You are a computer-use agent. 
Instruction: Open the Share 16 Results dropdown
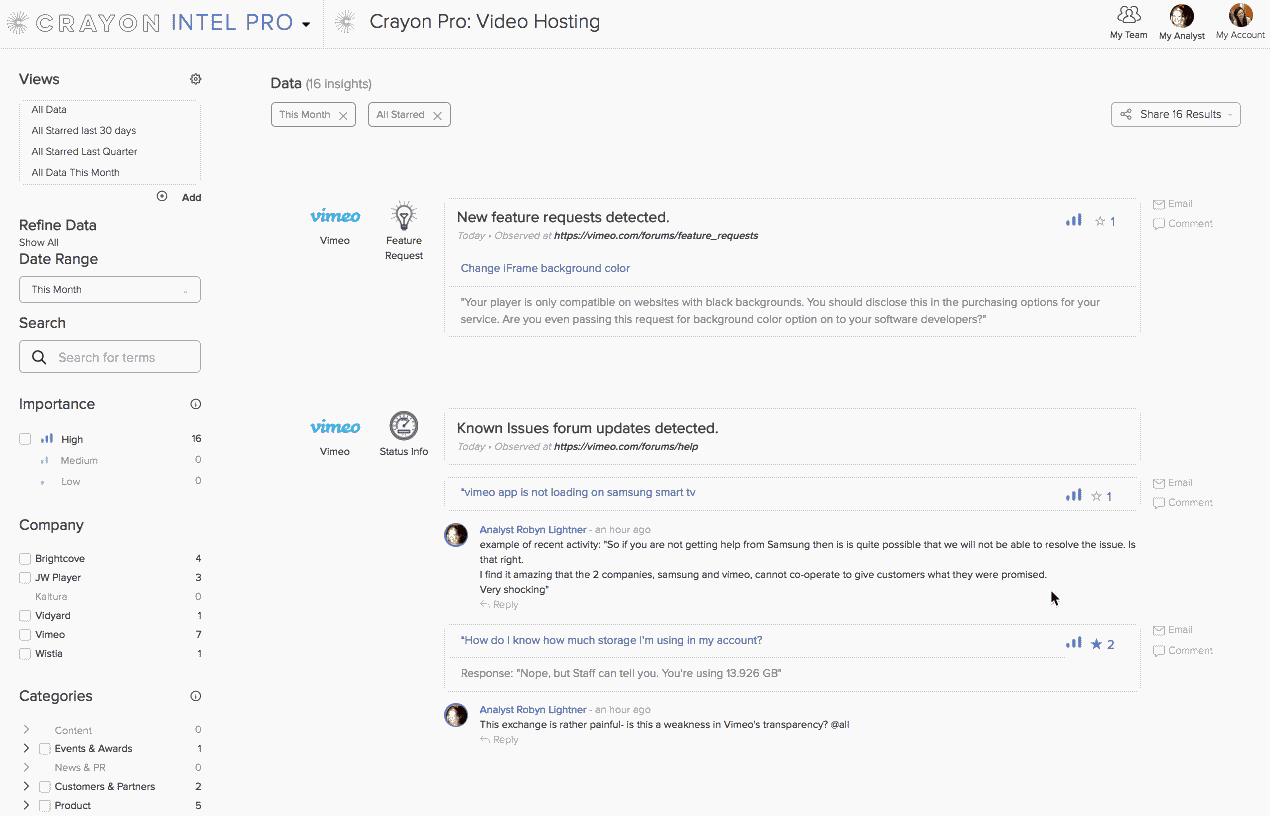tap(1175, 115)
